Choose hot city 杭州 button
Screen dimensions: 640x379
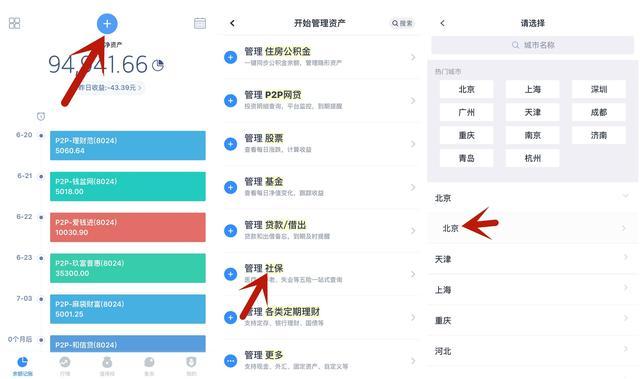(x=533, y=158)
